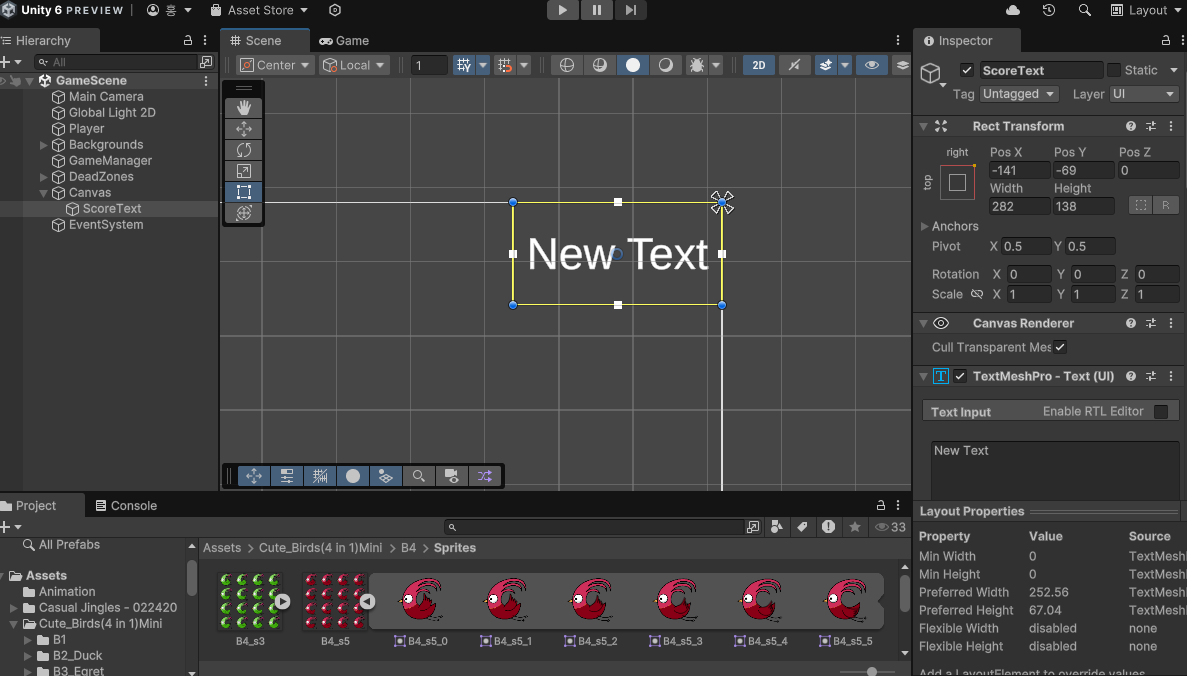Click the Step forward button
The width and height of the screenshot is (1187, 676).
[x=631, y=11]
